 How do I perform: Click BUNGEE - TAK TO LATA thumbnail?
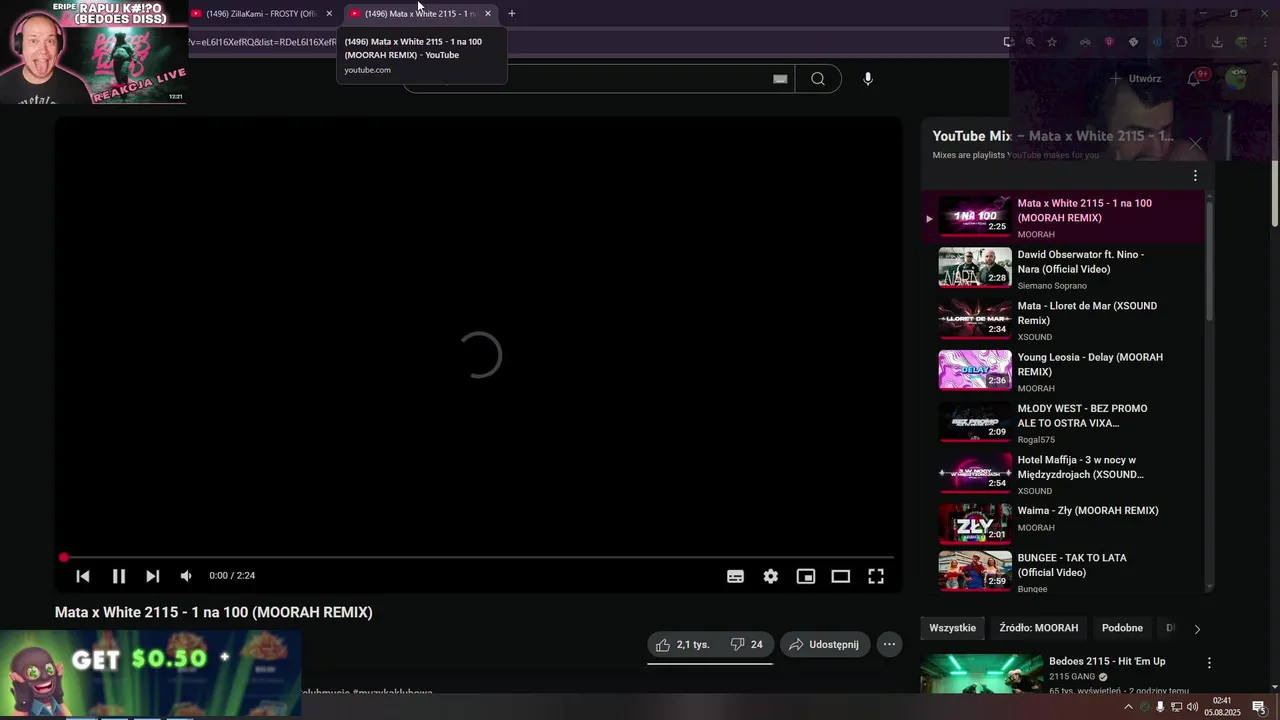(975, 571)
